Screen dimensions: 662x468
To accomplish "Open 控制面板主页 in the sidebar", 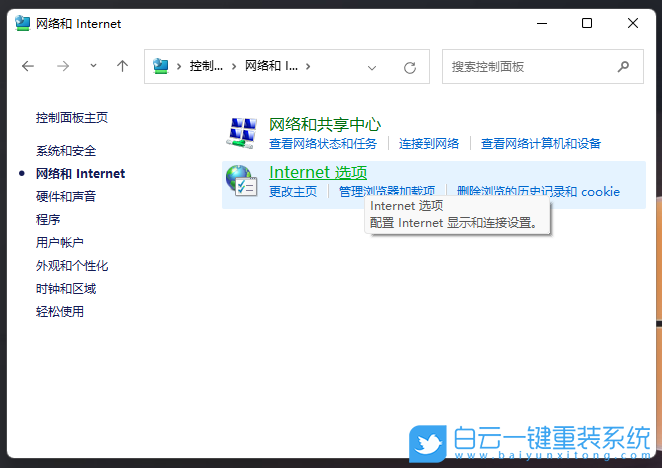I will click(72, 117).
